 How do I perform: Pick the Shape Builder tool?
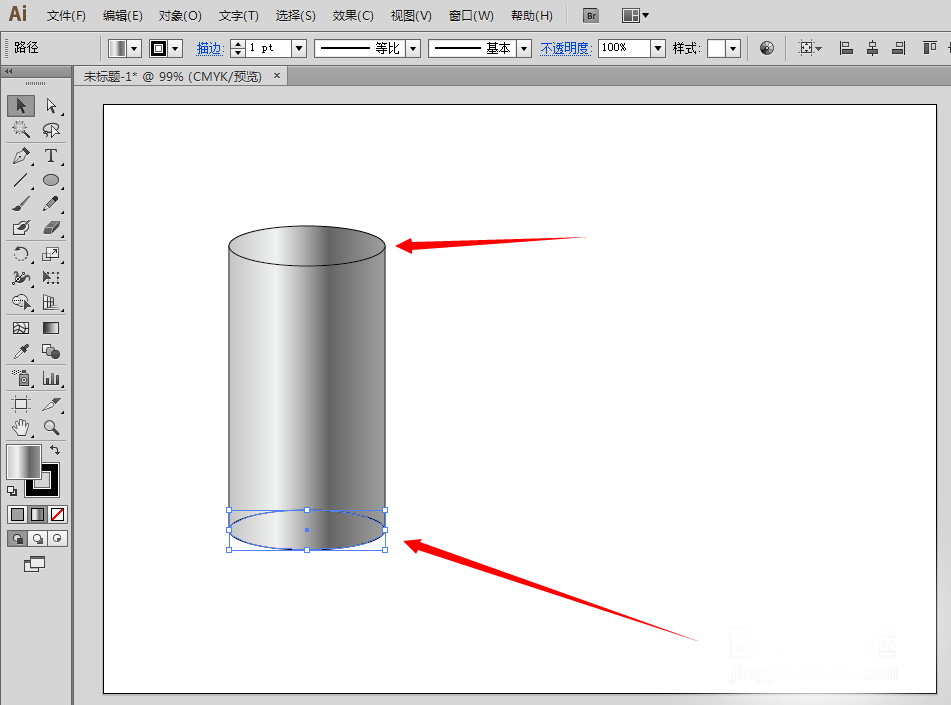[21, 302]
